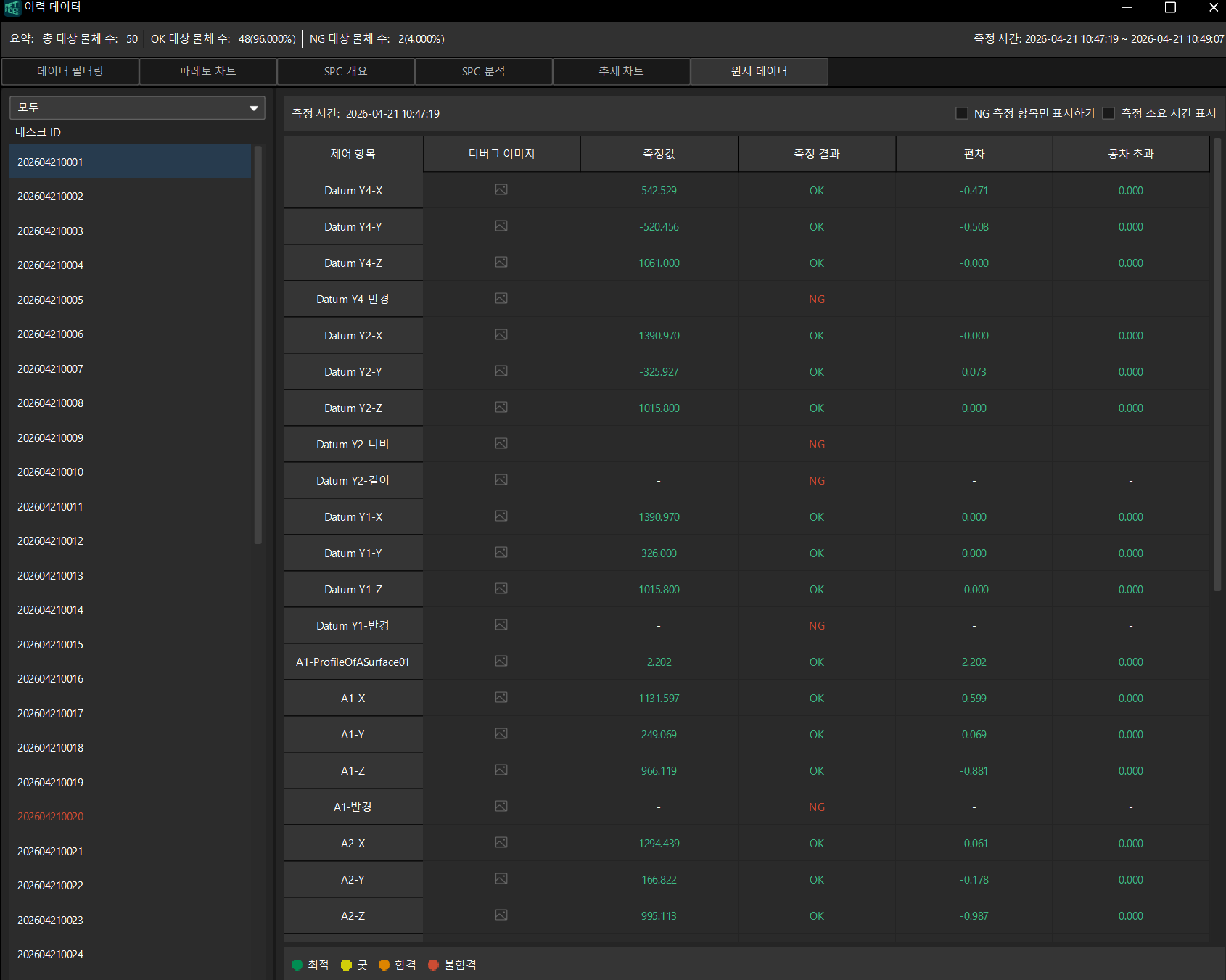The width and height of the screenshot is (1226, 980).
Task: Click the Datum Y2-길이 control item
Action: pyautogui.click(x=353, y=481)
